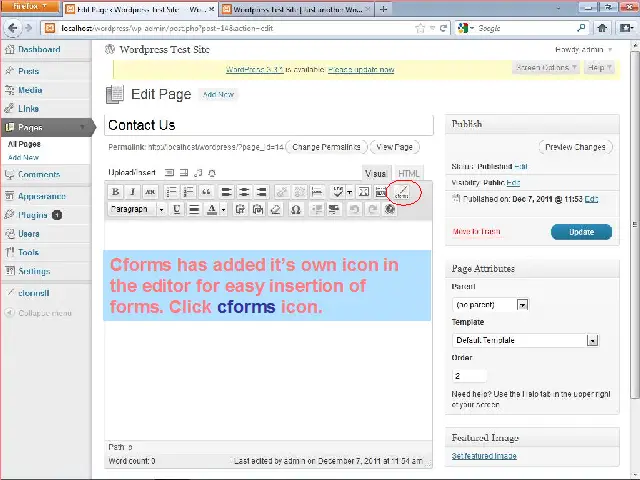This screenshot has height=480, width=640.
Task: Align text left in editor
Action: (226, 191)
